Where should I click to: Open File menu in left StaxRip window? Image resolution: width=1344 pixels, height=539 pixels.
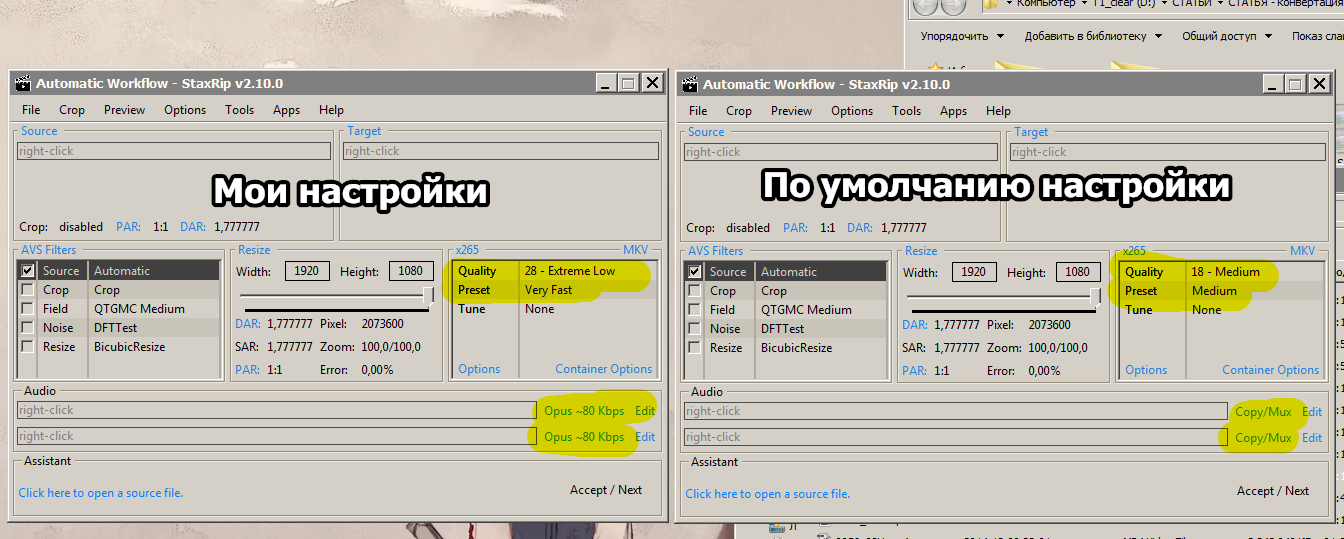click(31, 110)
